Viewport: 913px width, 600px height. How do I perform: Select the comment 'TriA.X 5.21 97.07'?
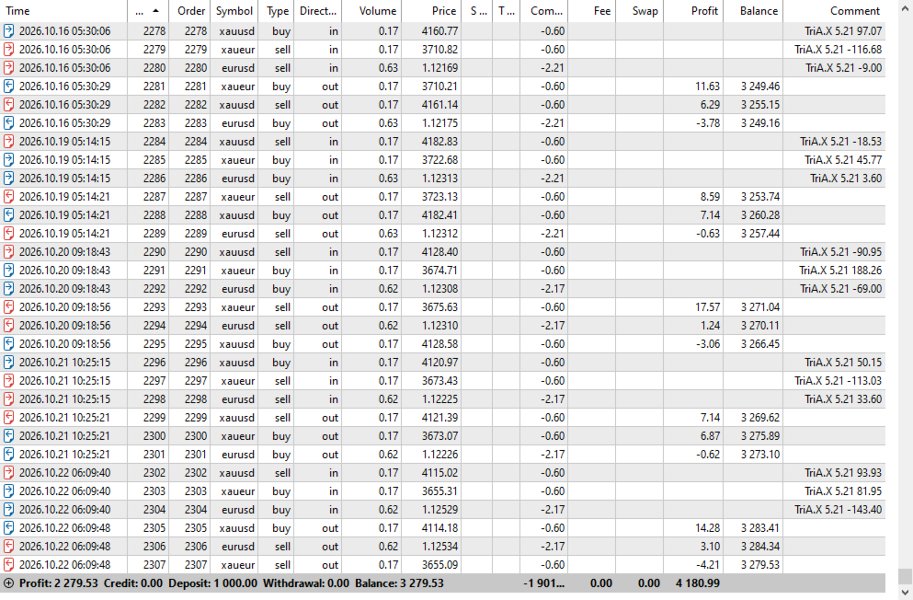[843, 31]
